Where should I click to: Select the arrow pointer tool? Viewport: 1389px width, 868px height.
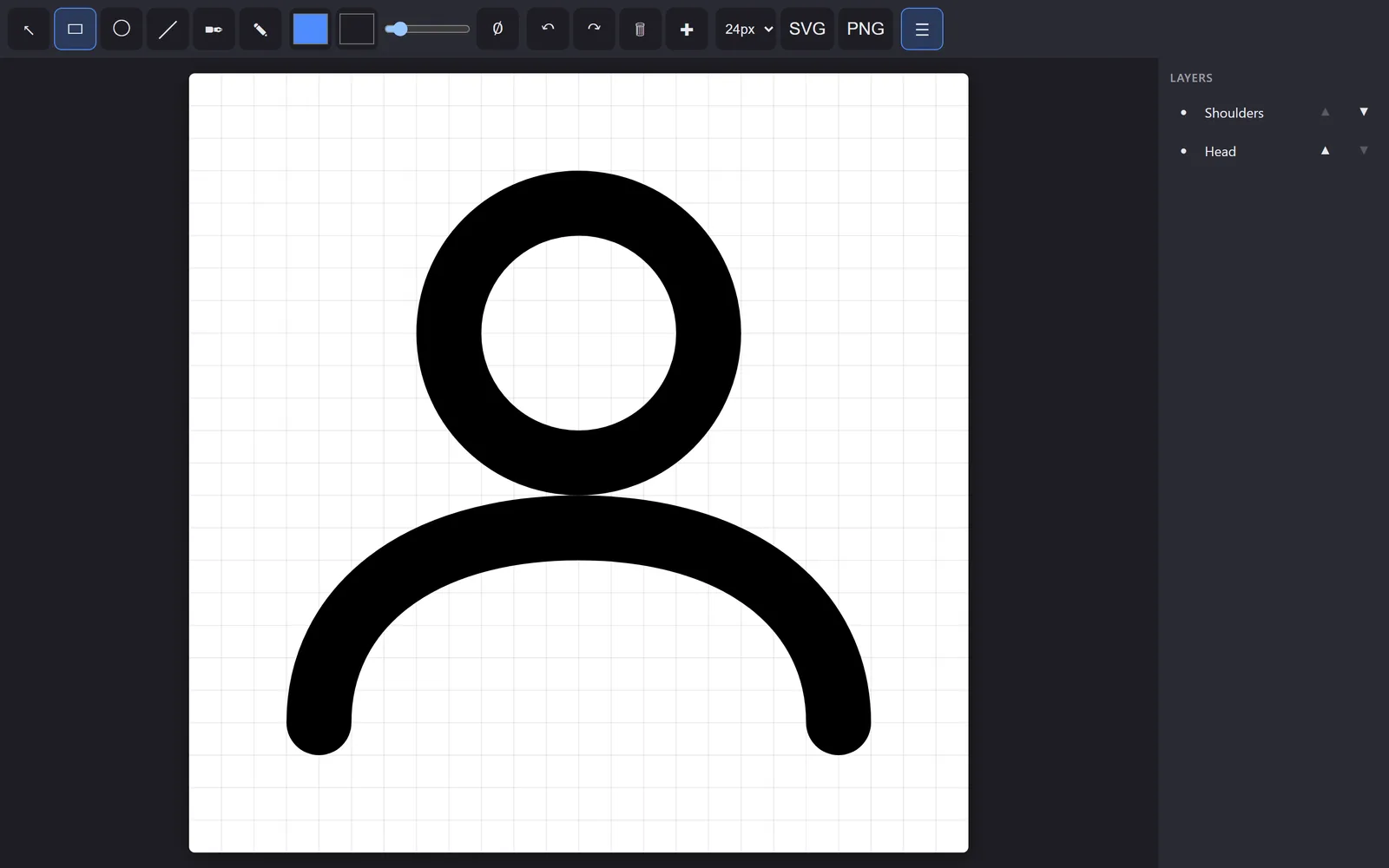(29, 30)
